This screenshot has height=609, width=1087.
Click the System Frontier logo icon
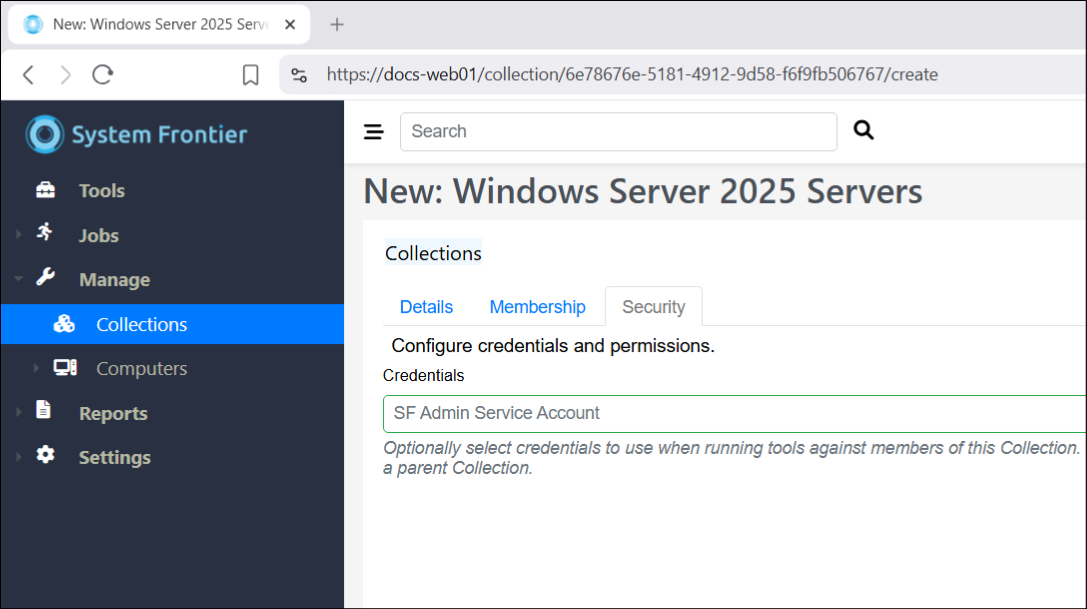45,135
